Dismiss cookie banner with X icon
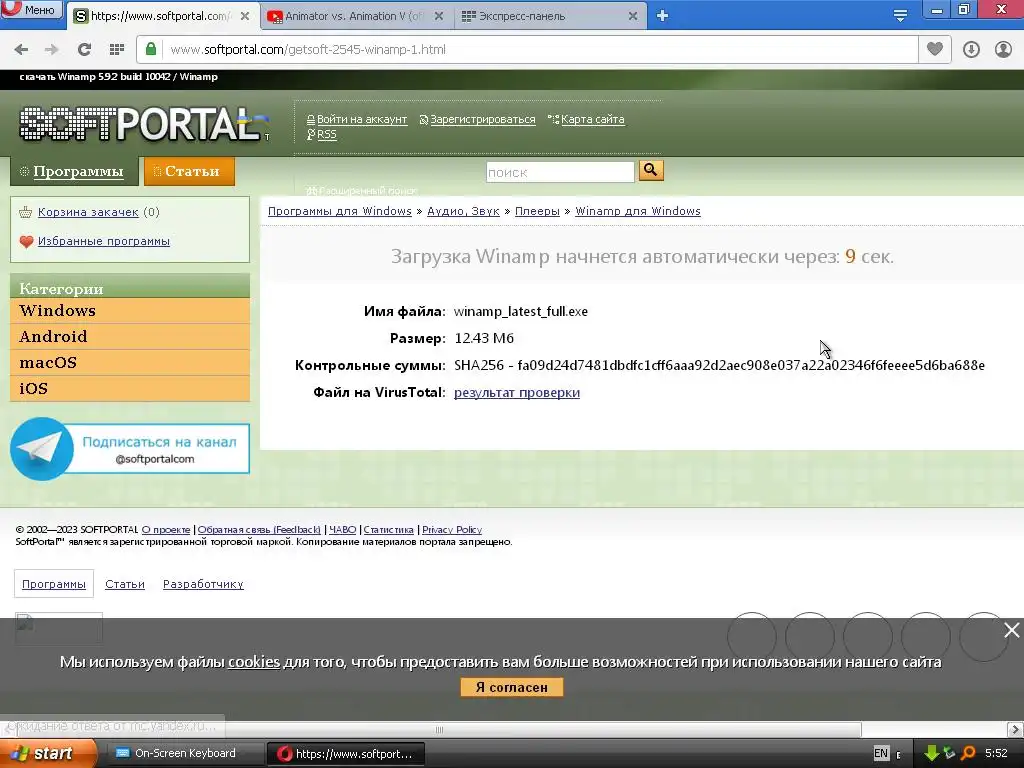1024x768 pixels. click(1012, 630)
